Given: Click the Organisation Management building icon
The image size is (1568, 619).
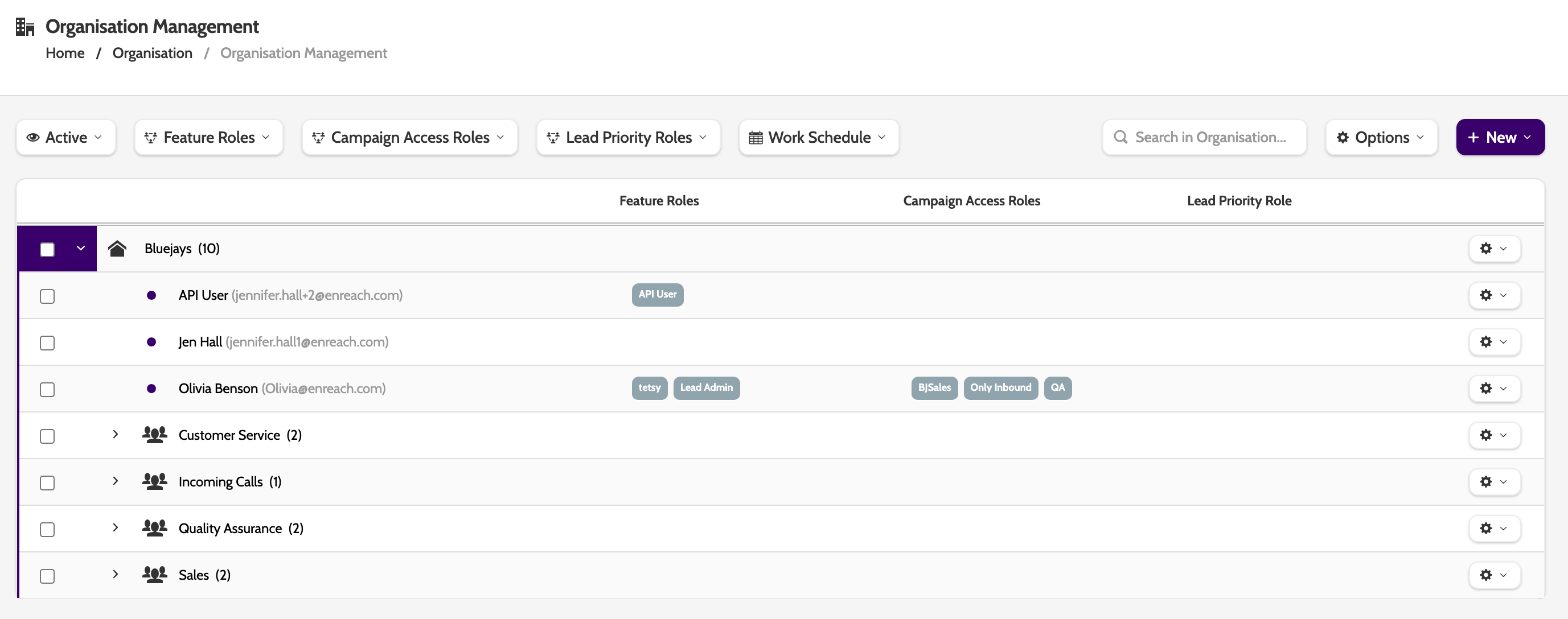Looking at the screenshot, I should point(25,27).
